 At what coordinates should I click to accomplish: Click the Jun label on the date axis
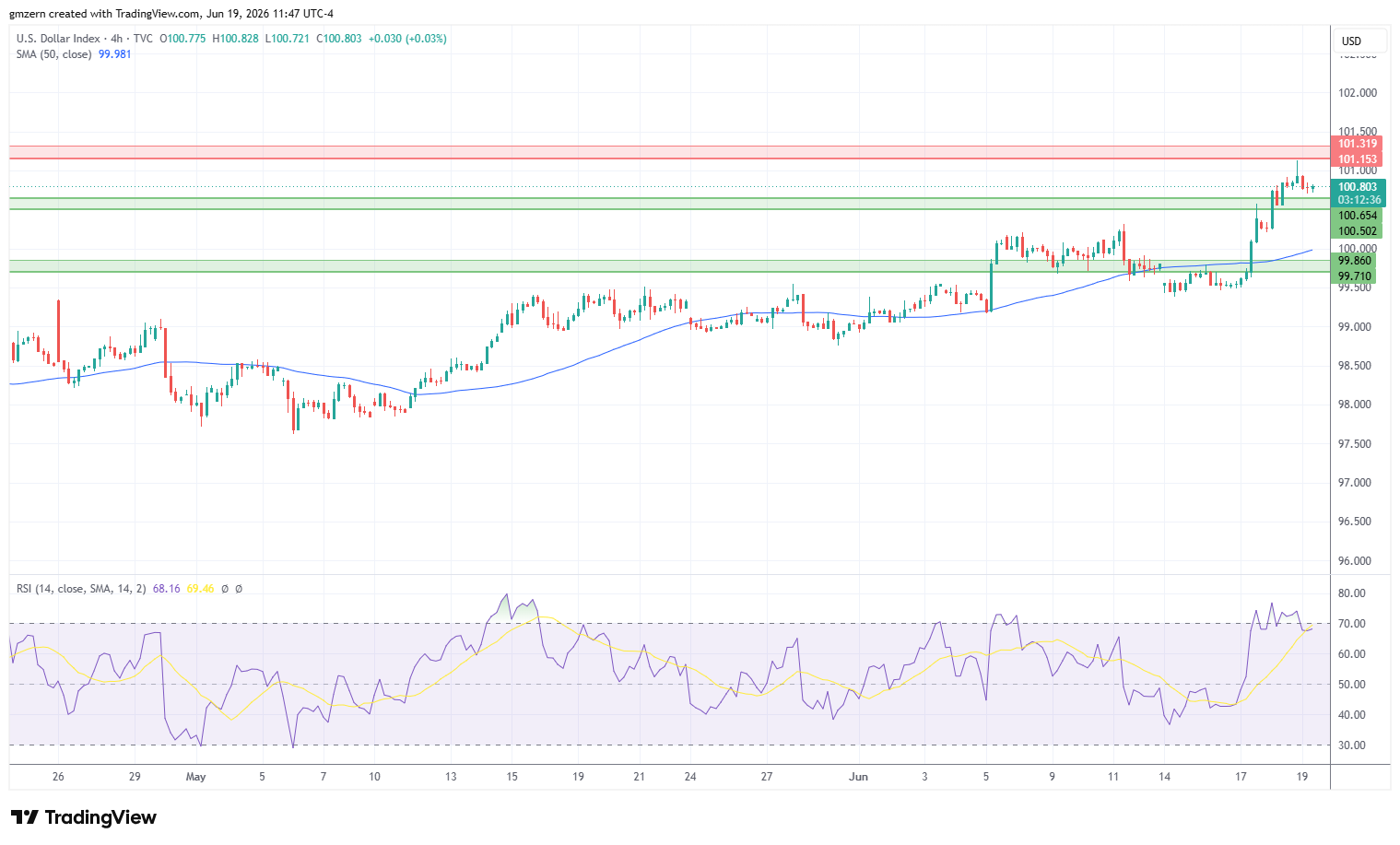tap(859, 777)
